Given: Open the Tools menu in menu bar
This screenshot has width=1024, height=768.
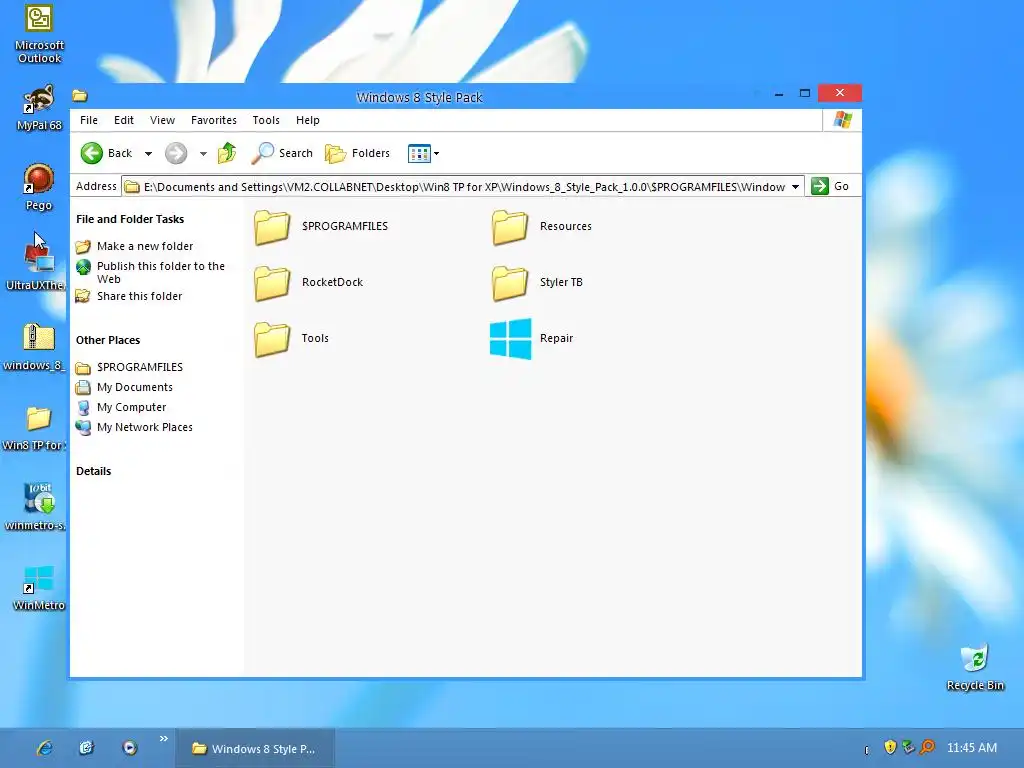Looking at the screenshot, I should click(266, 120).
